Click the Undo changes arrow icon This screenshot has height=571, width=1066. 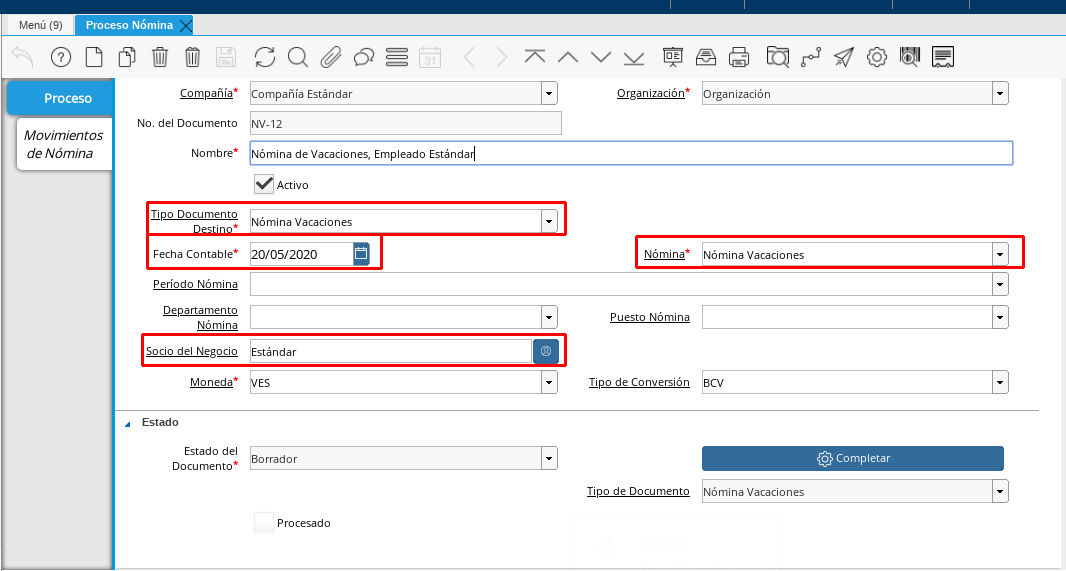23,56
